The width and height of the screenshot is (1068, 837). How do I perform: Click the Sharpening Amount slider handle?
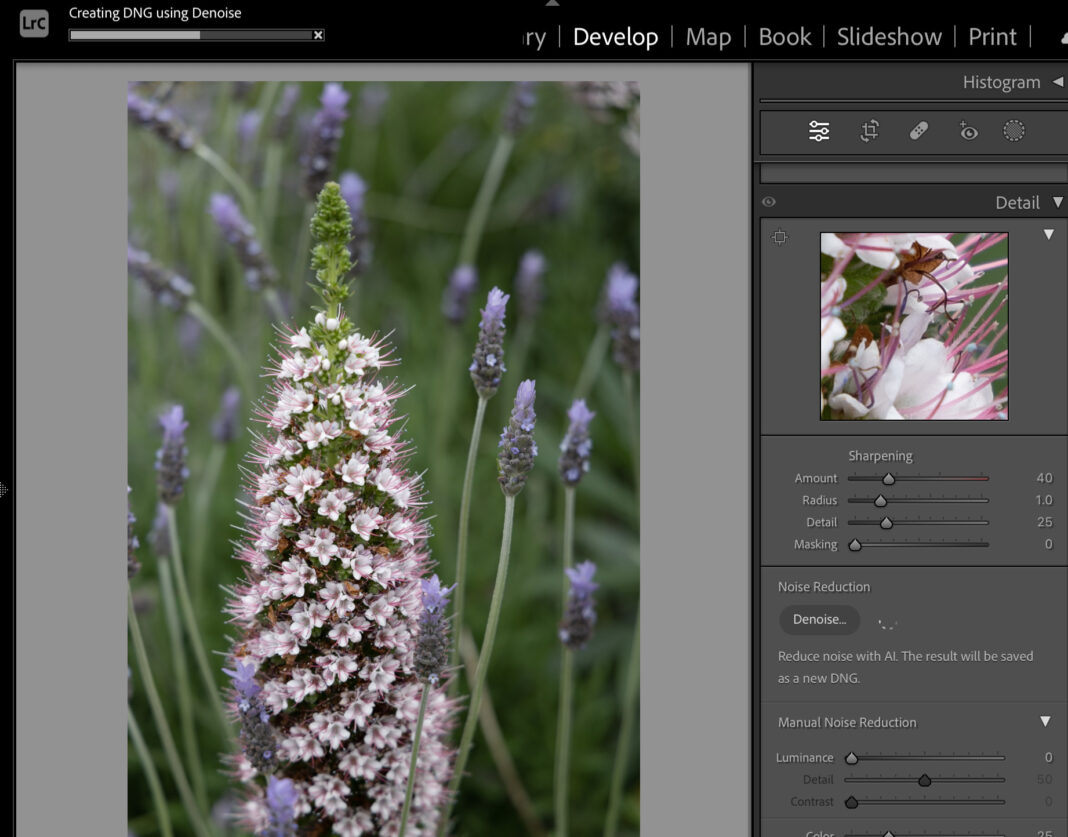tap(888, 478)
